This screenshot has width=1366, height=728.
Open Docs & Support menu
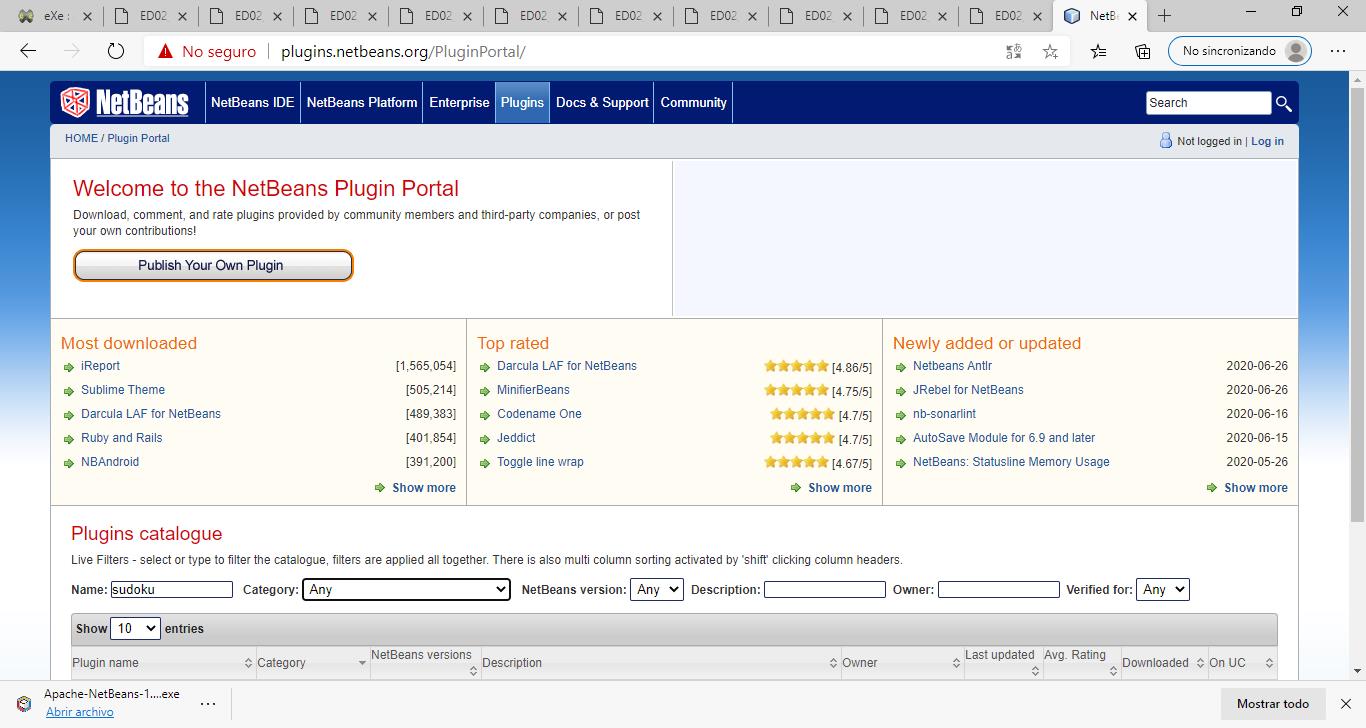602,102
